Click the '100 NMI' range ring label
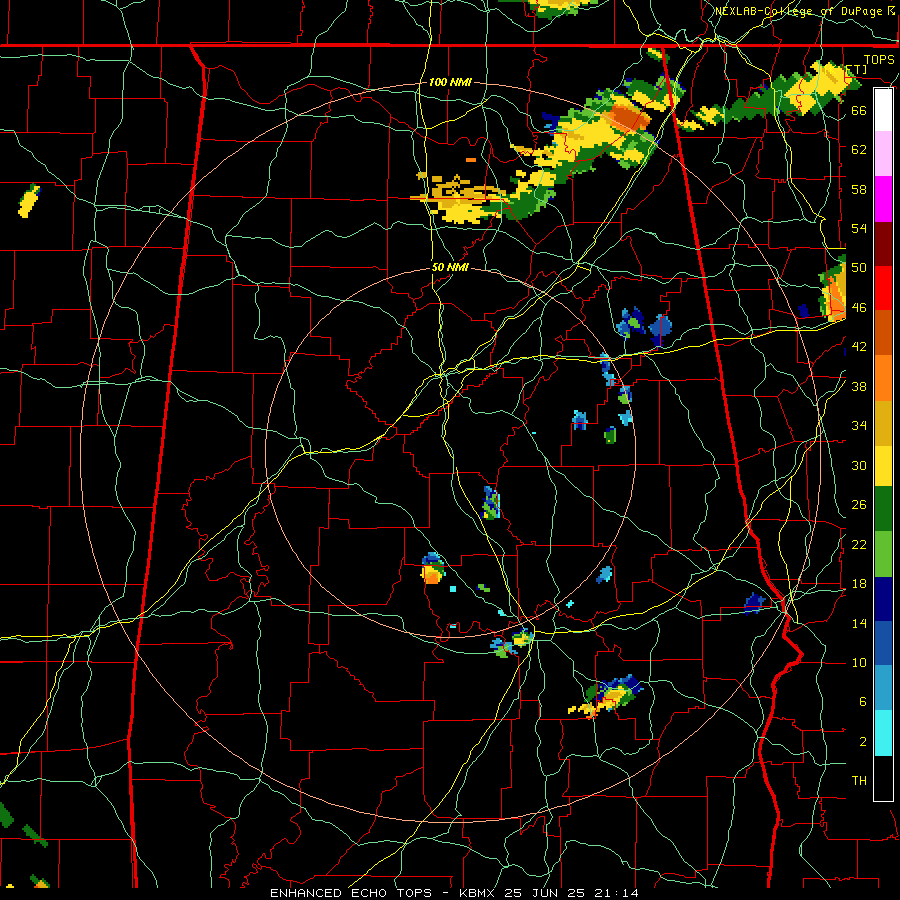 (x=450, y=82)
